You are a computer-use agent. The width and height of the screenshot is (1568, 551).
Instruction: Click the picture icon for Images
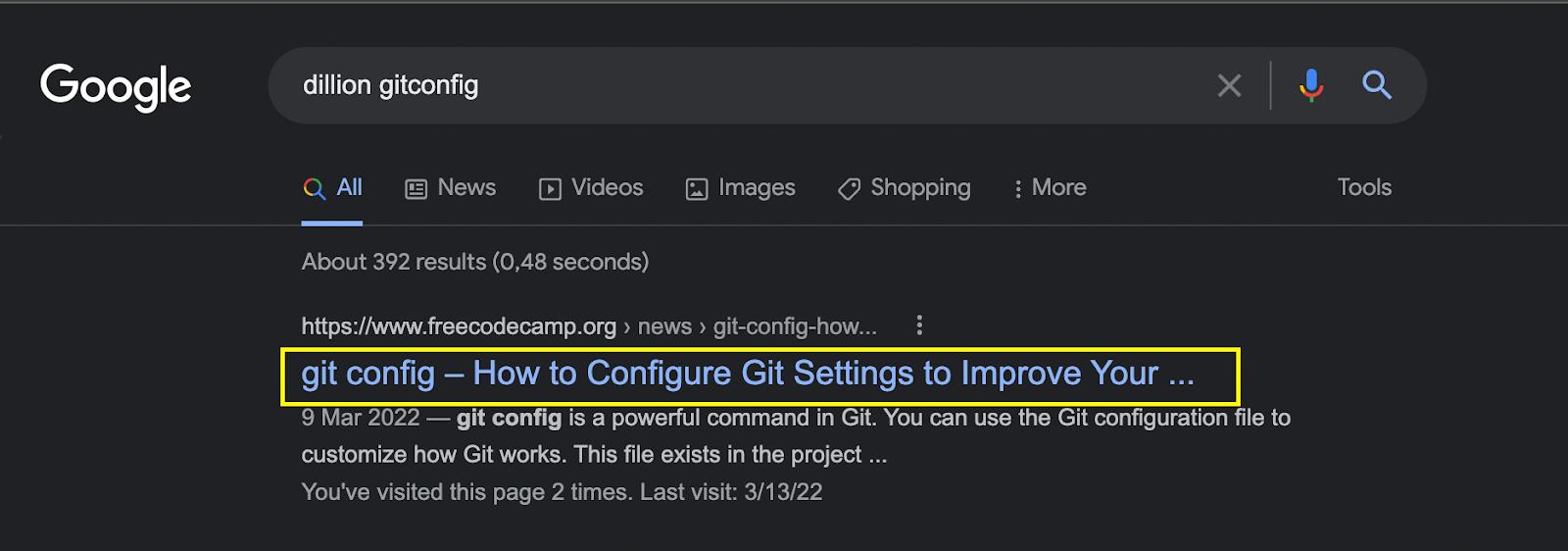click(697, 189)
